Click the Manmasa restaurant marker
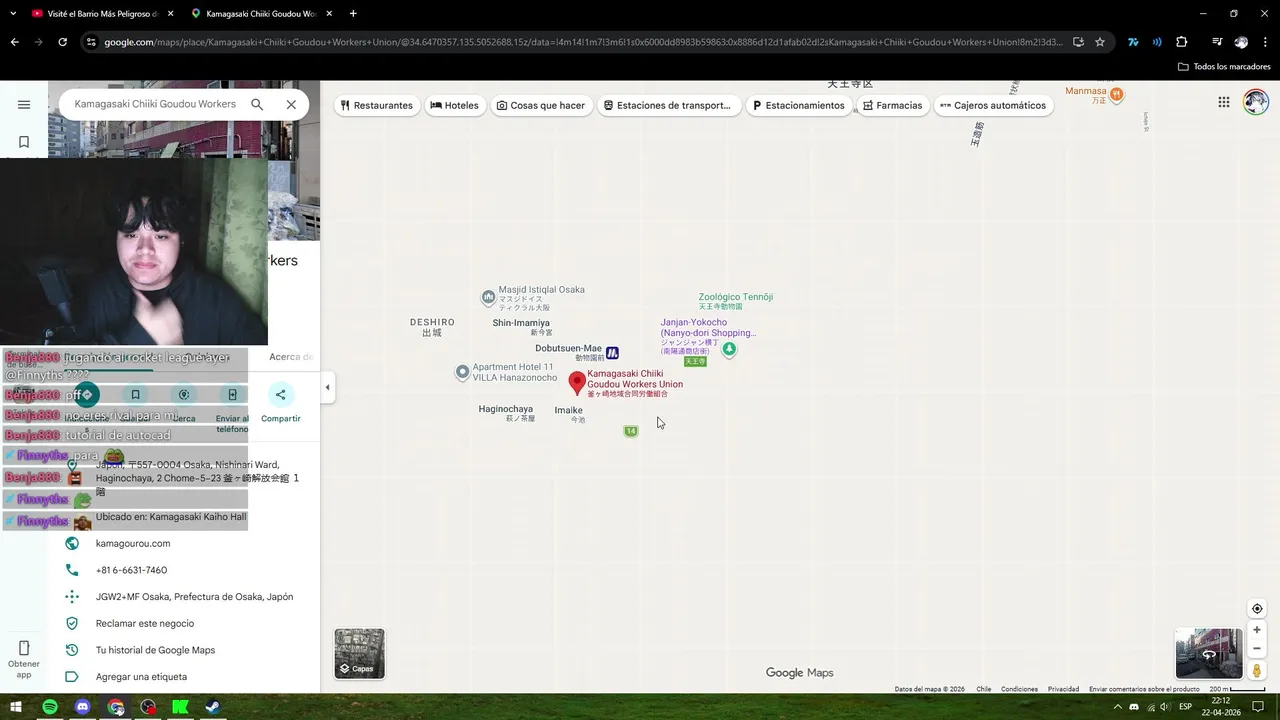This screenshot has width=1280, height=720. point(1117,95)
